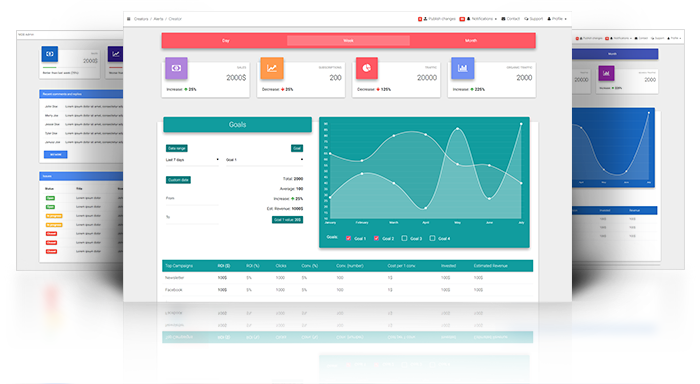Check the Goal 4 checkbox

[432, 238]
